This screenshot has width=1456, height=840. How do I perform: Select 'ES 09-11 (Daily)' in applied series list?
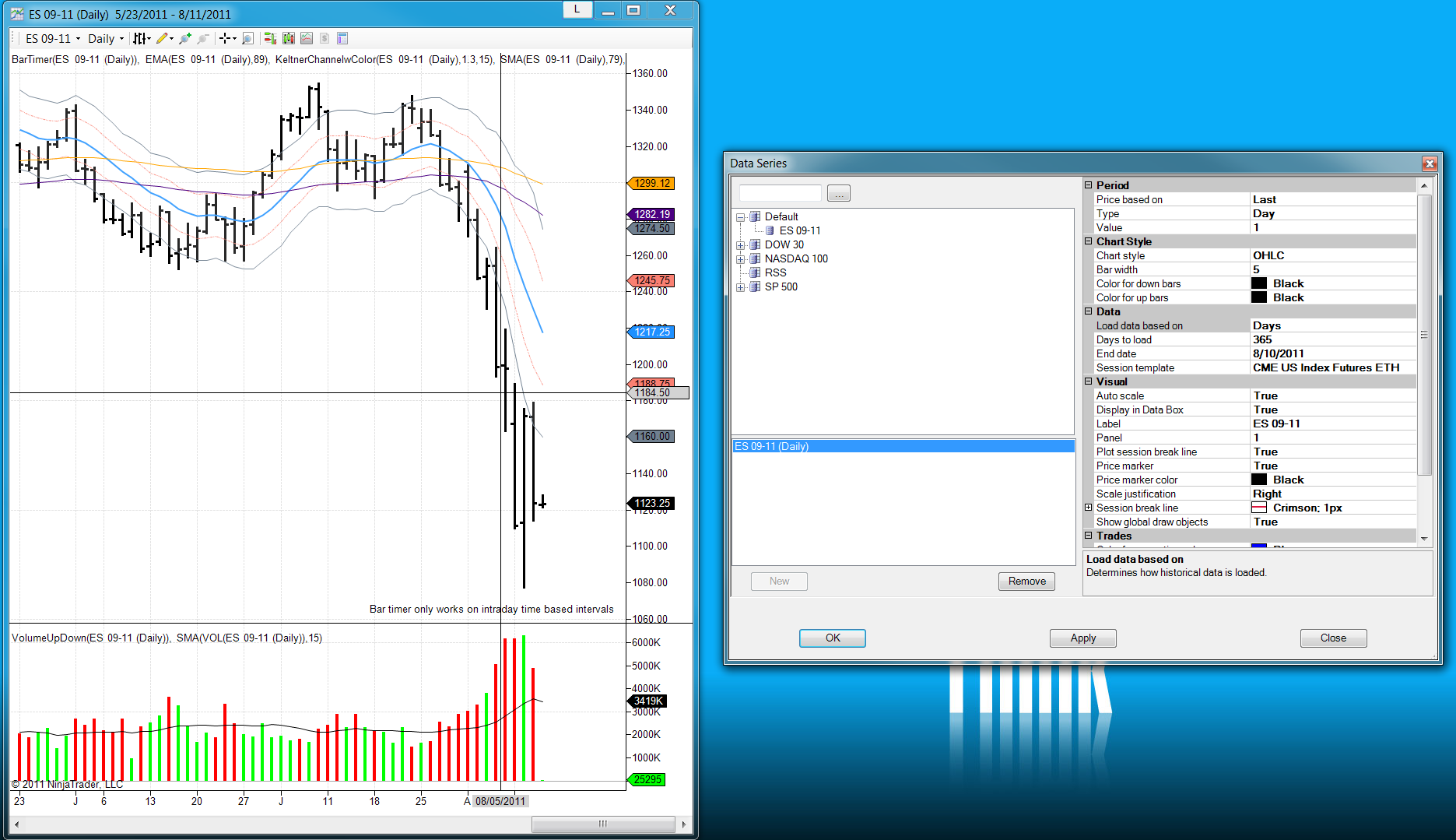tap(903, 446)
